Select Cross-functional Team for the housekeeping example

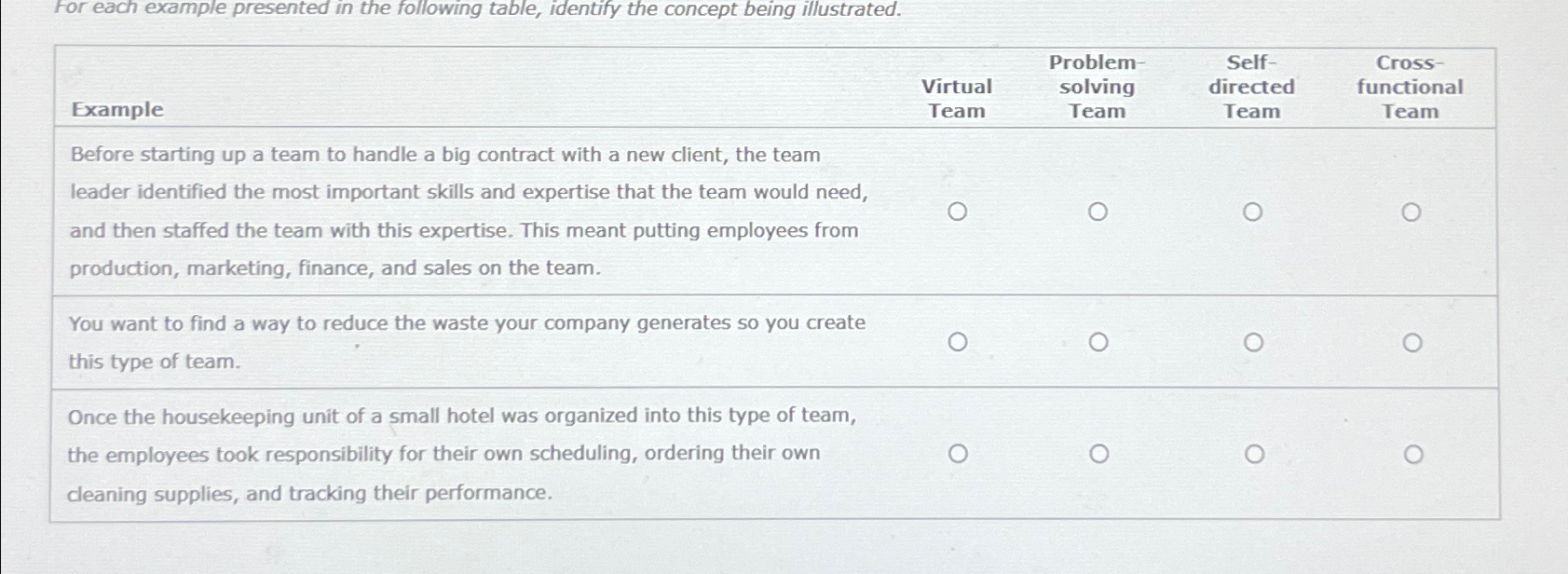pos(1412,455)
